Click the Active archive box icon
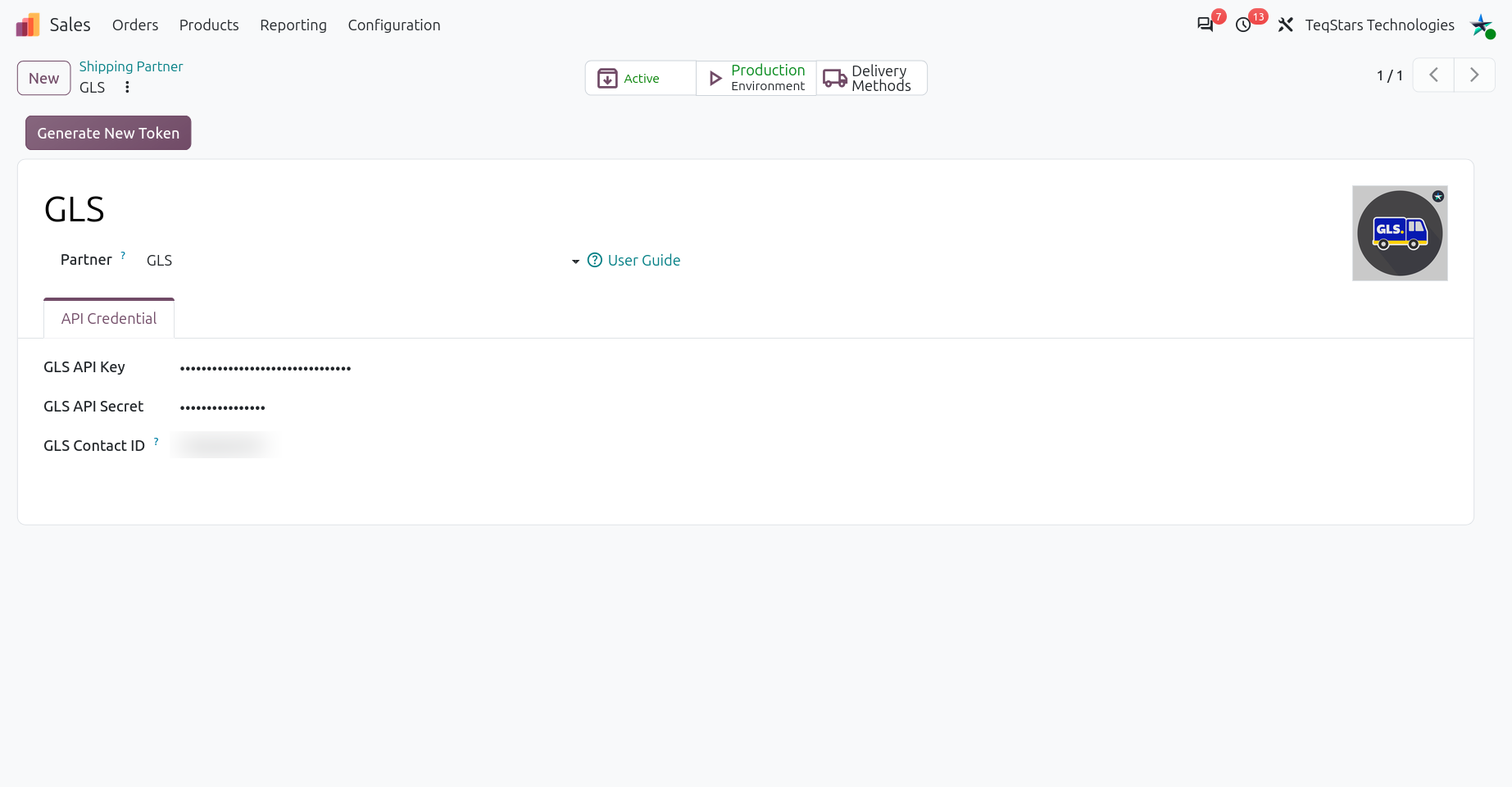The image size is (1512, 787). click(x=607, y=78)
